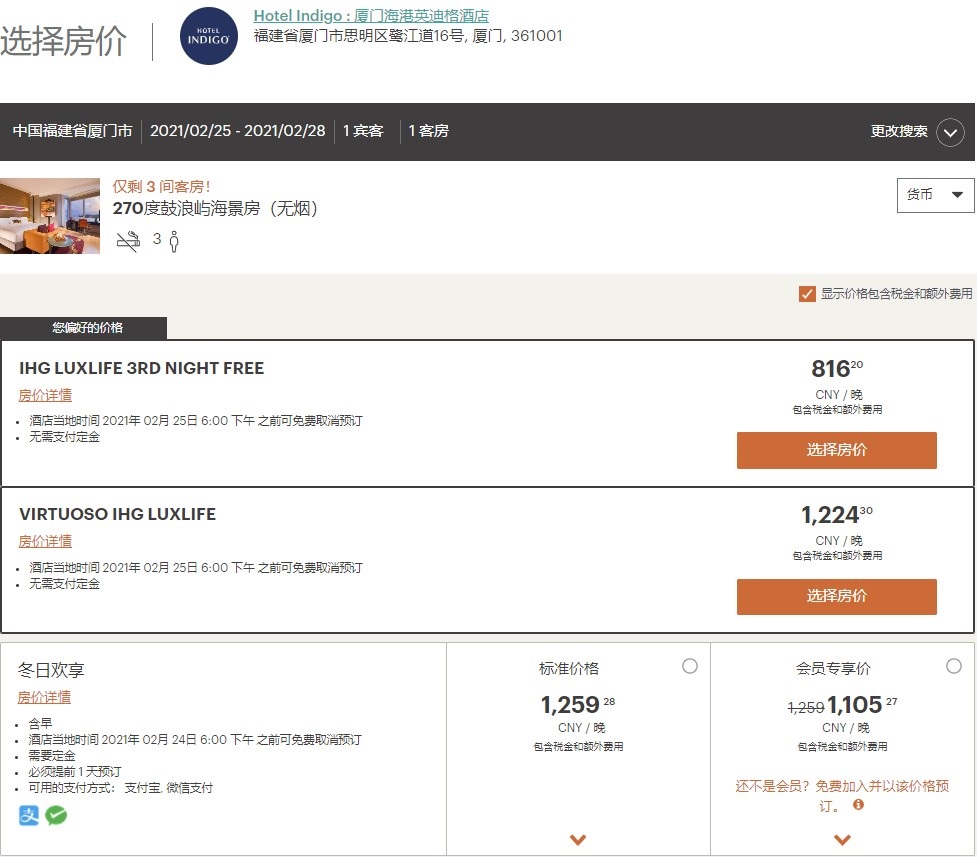Click the 仅剩 3 间客房! notice
The height and width of the screenshot is (857, 977).
click(161, 186)
